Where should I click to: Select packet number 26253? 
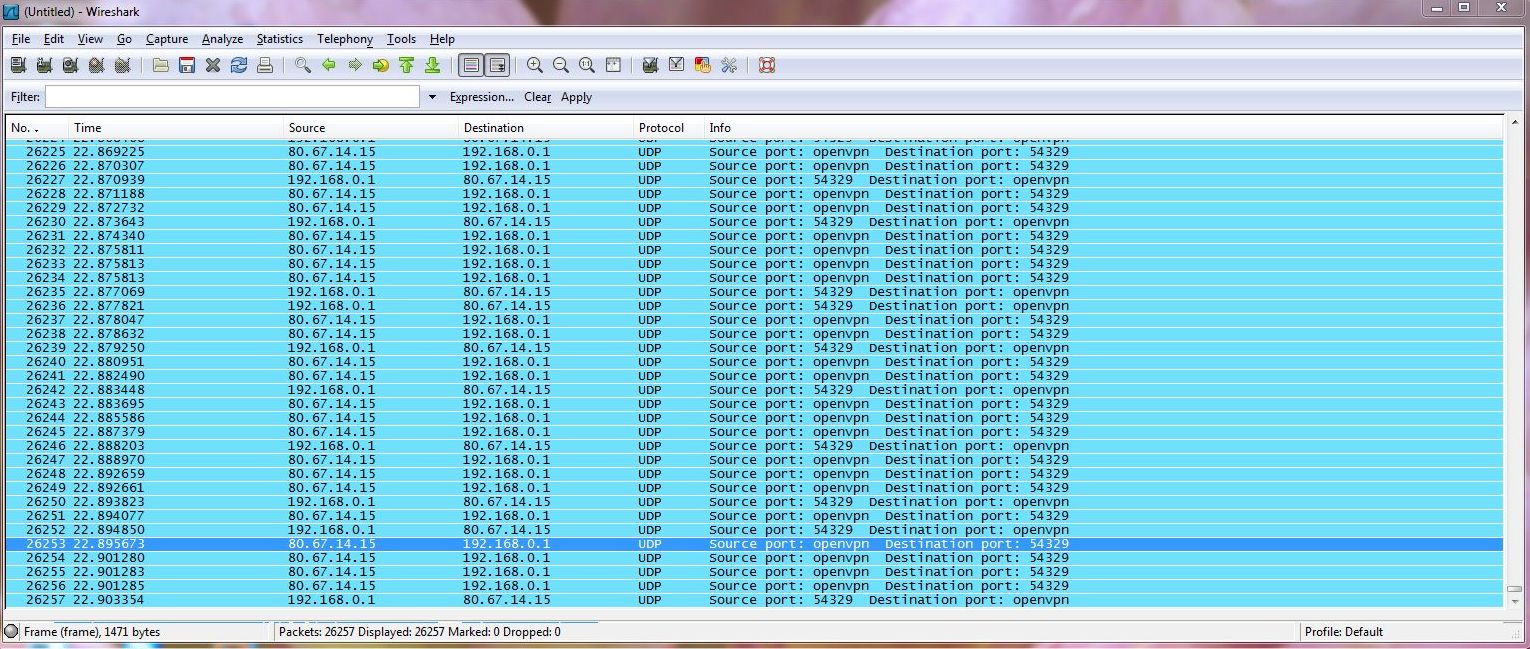pyautogui.click(x=754, y=544)
